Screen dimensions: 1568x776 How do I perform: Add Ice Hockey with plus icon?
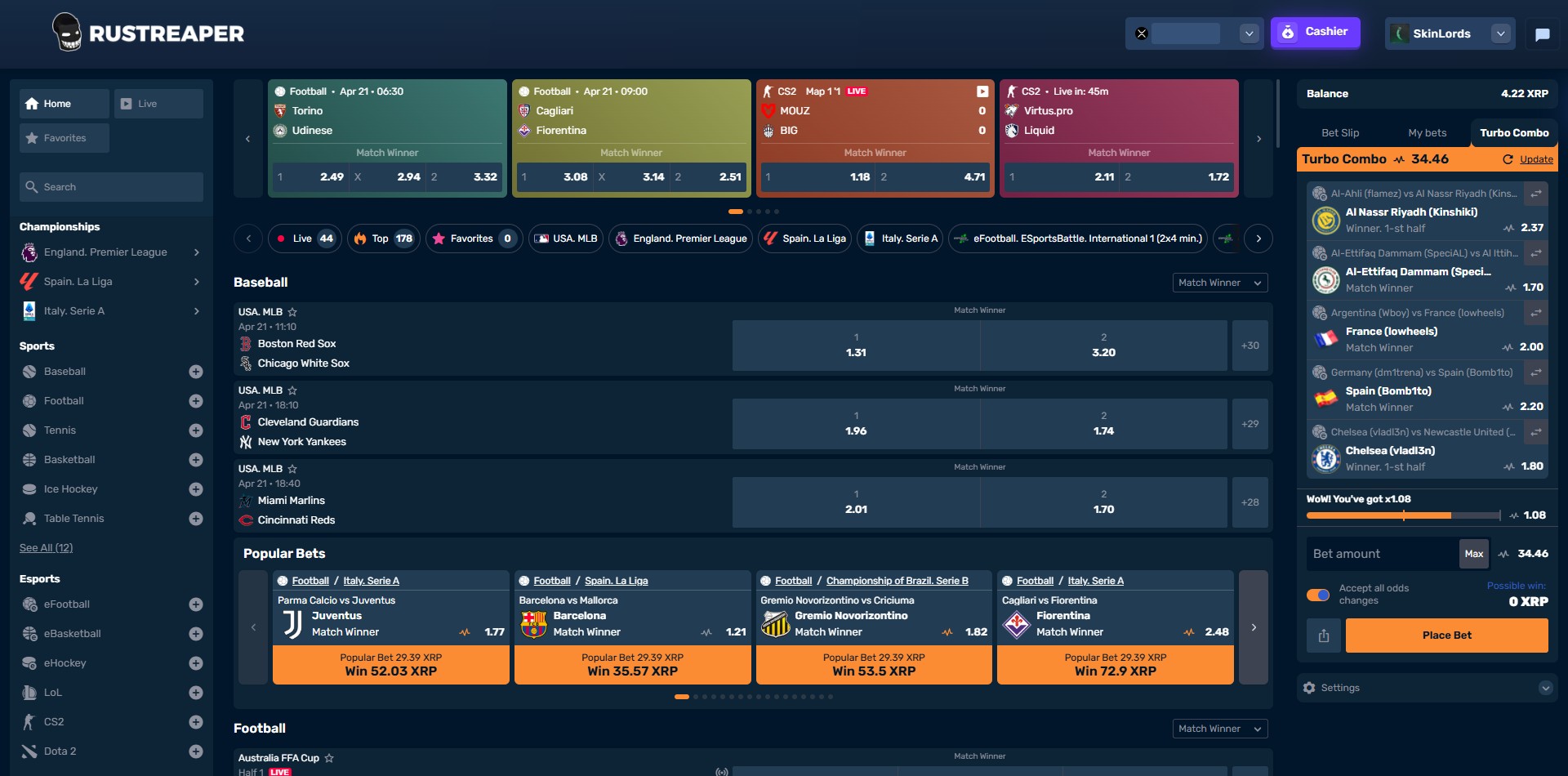[x=196, y=489]
